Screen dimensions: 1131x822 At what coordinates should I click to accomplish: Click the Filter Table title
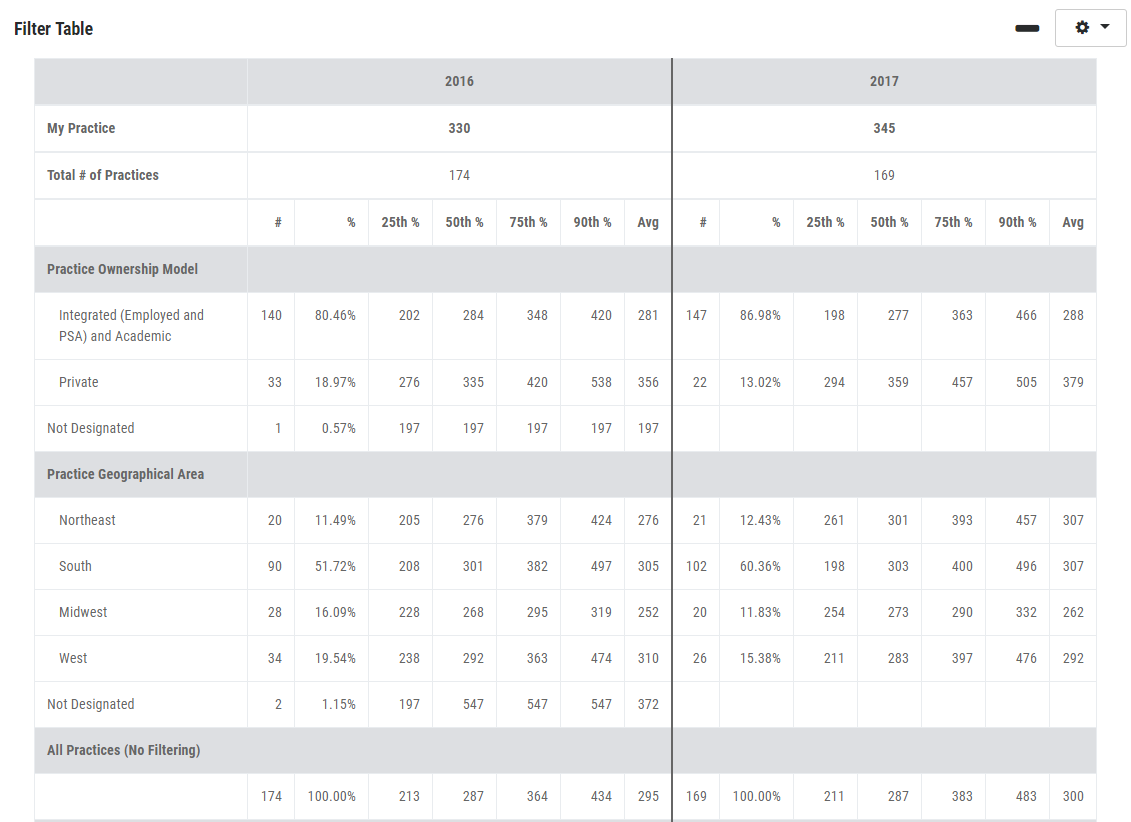(x=54, y=29)
